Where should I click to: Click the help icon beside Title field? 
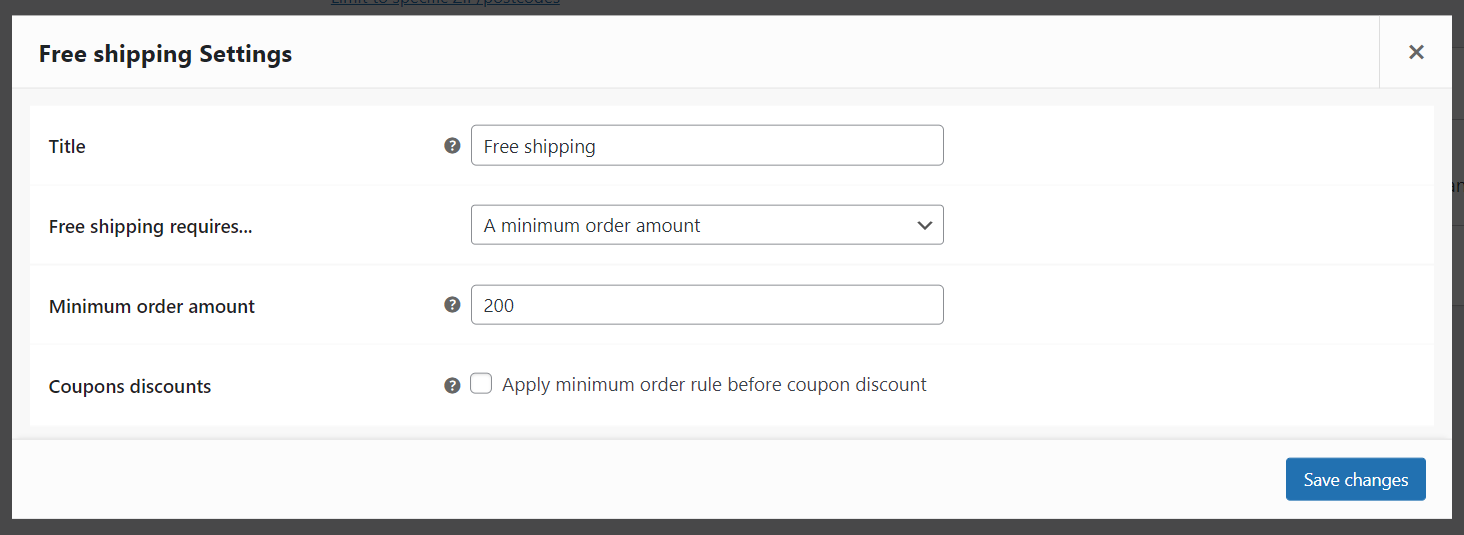pyautogui.click(x=452, y=145)
